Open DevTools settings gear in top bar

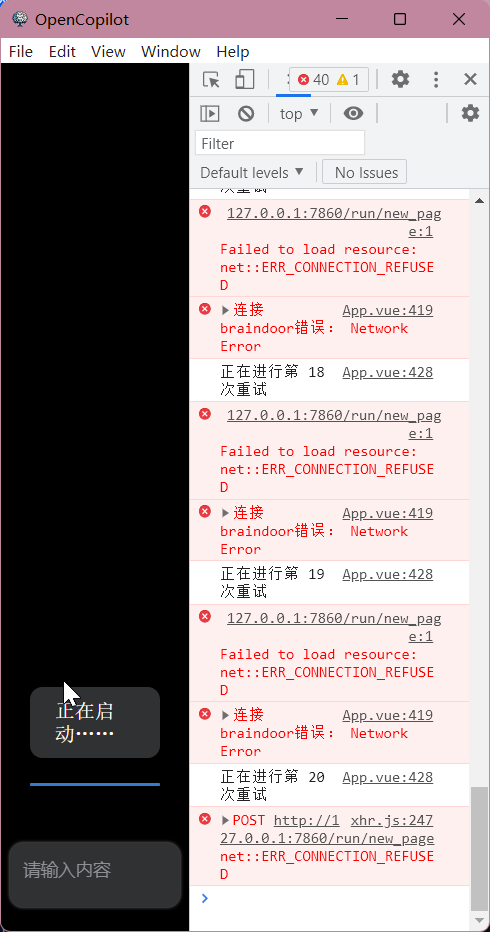coord(400,79)
